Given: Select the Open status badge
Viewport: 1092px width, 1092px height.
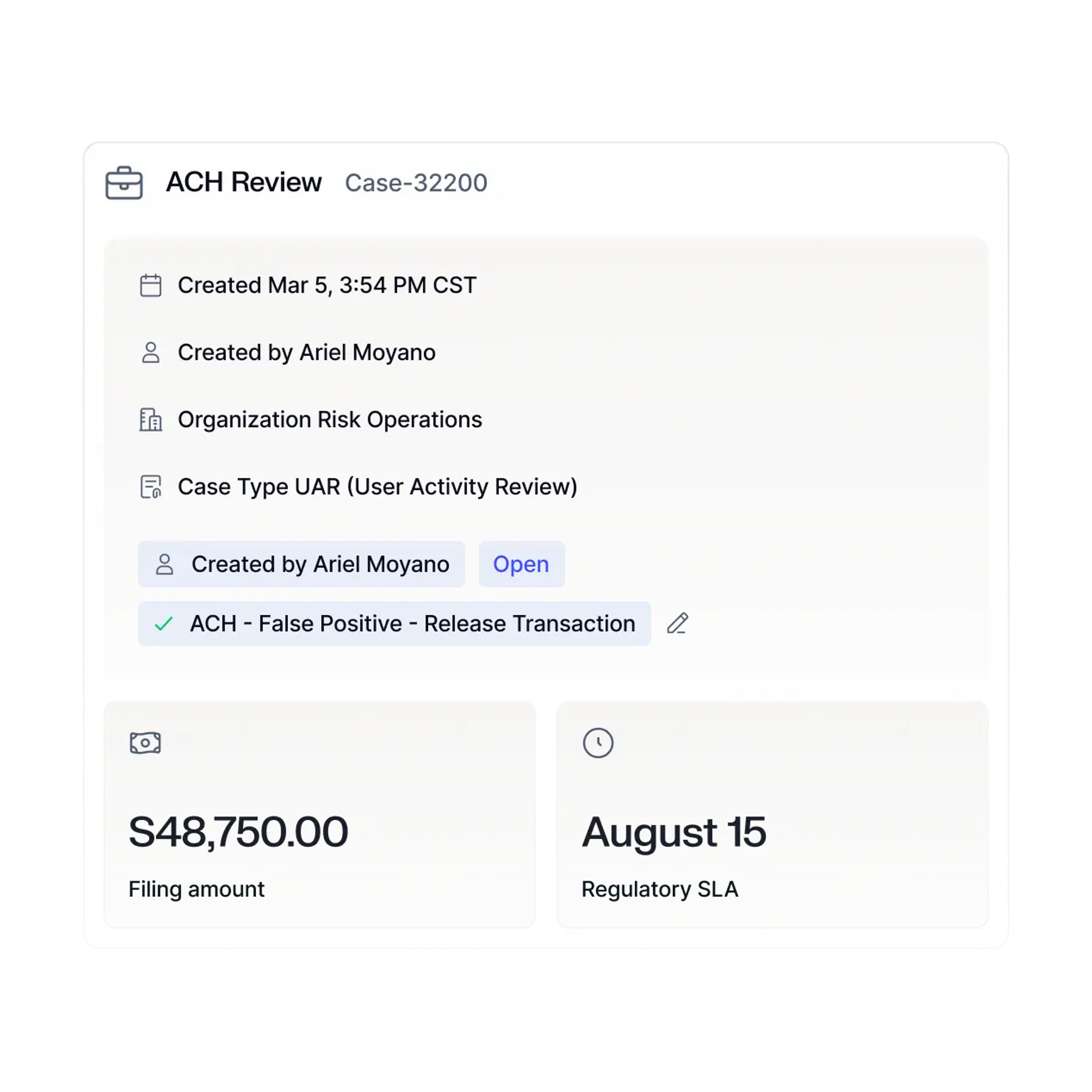Looking at the screenshot, I should (x=521, y=564).
